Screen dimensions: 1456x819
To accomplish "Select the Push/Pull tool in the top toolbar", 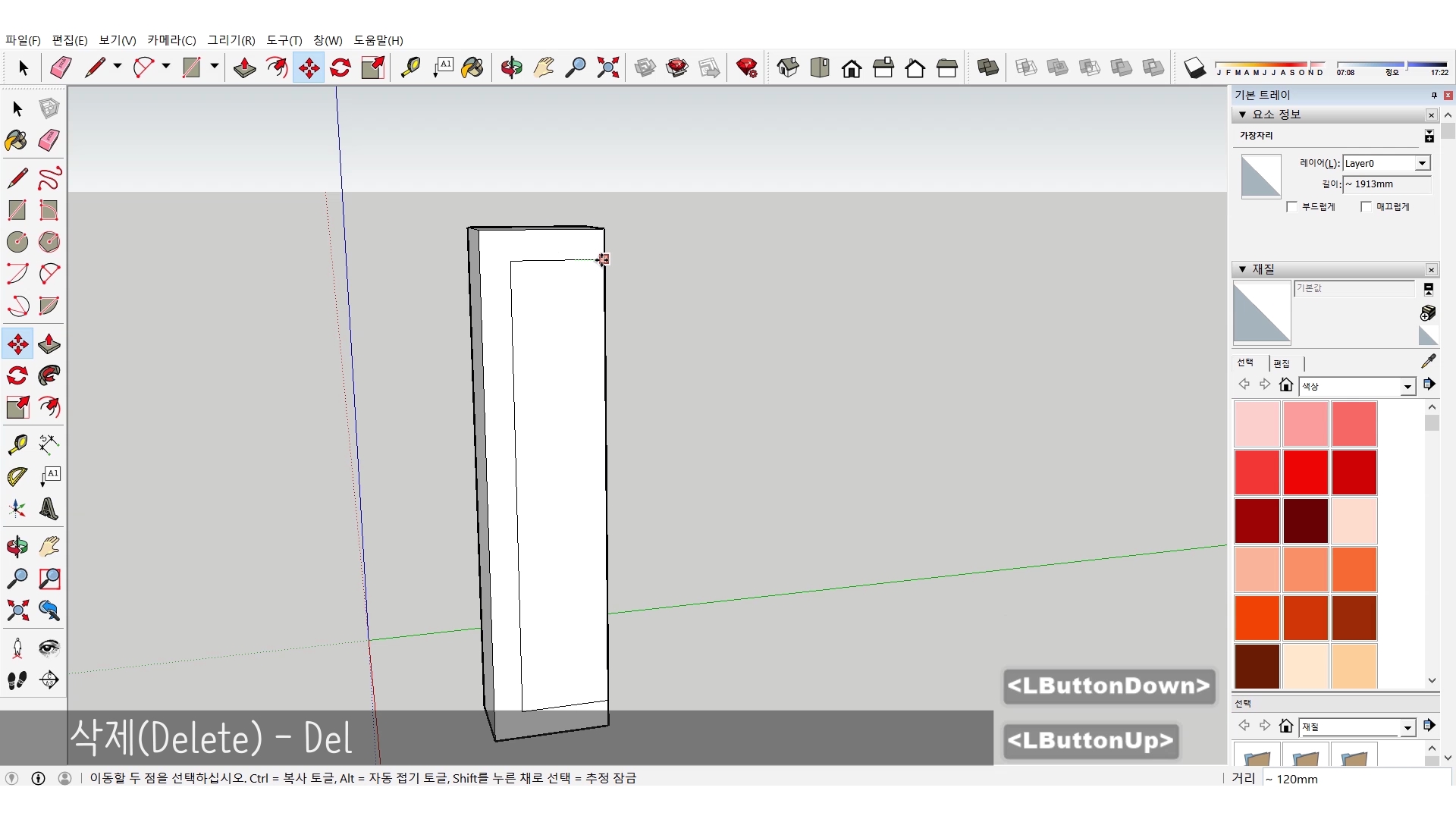I will [244, 68].
